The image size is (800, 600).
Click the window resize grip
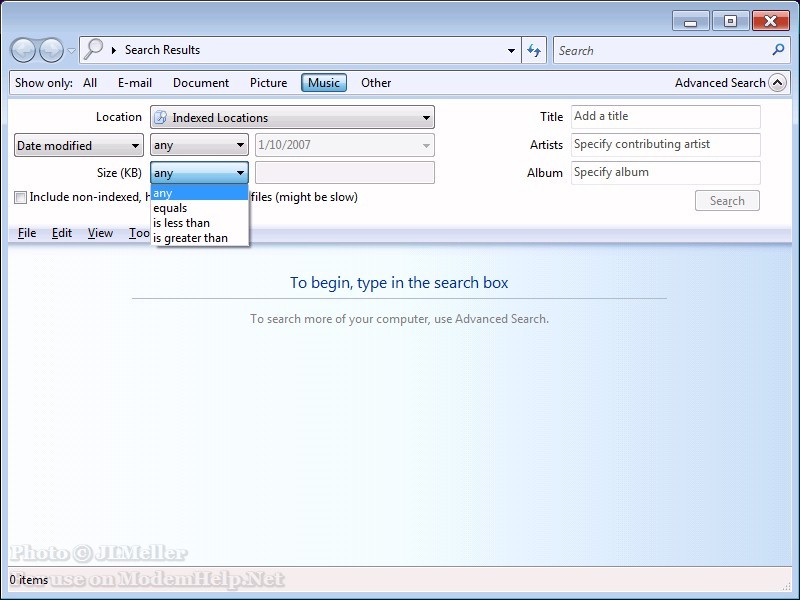point(786,587)
